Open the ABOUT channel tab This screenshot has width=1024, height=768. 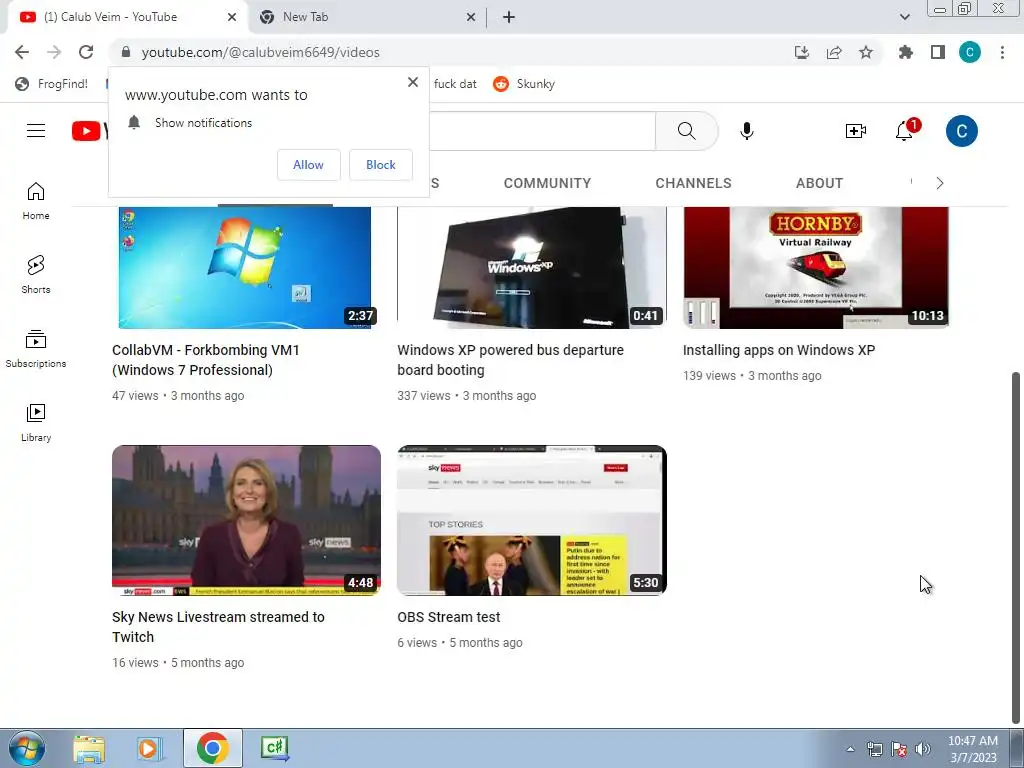(820, 184)
